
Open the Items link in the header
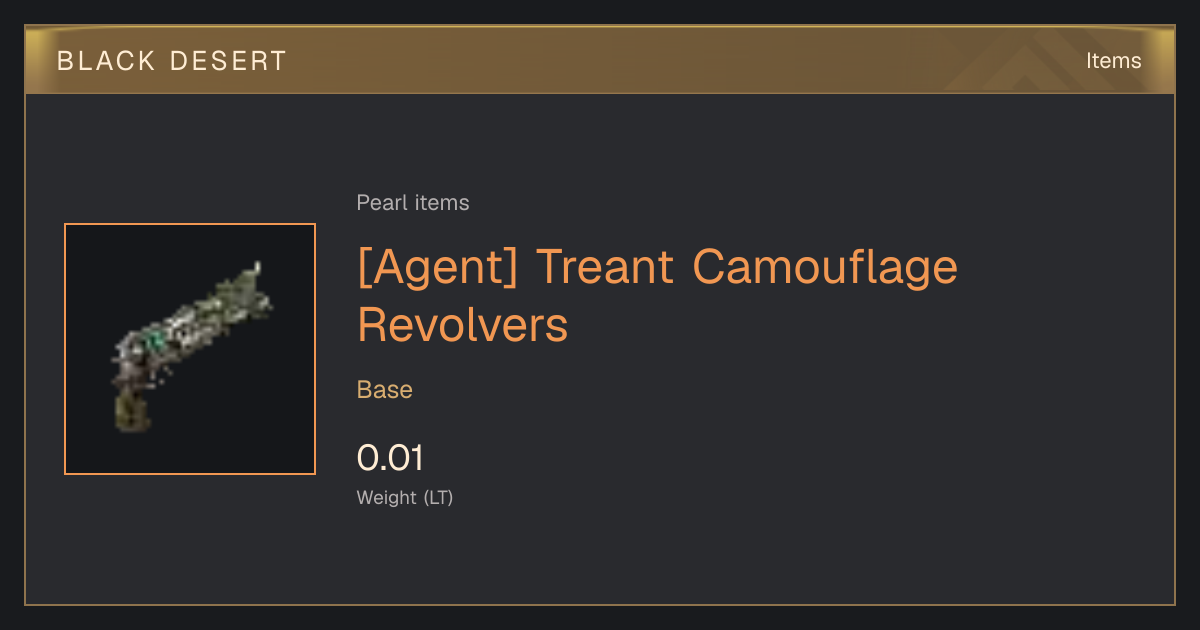(1113, 61)
